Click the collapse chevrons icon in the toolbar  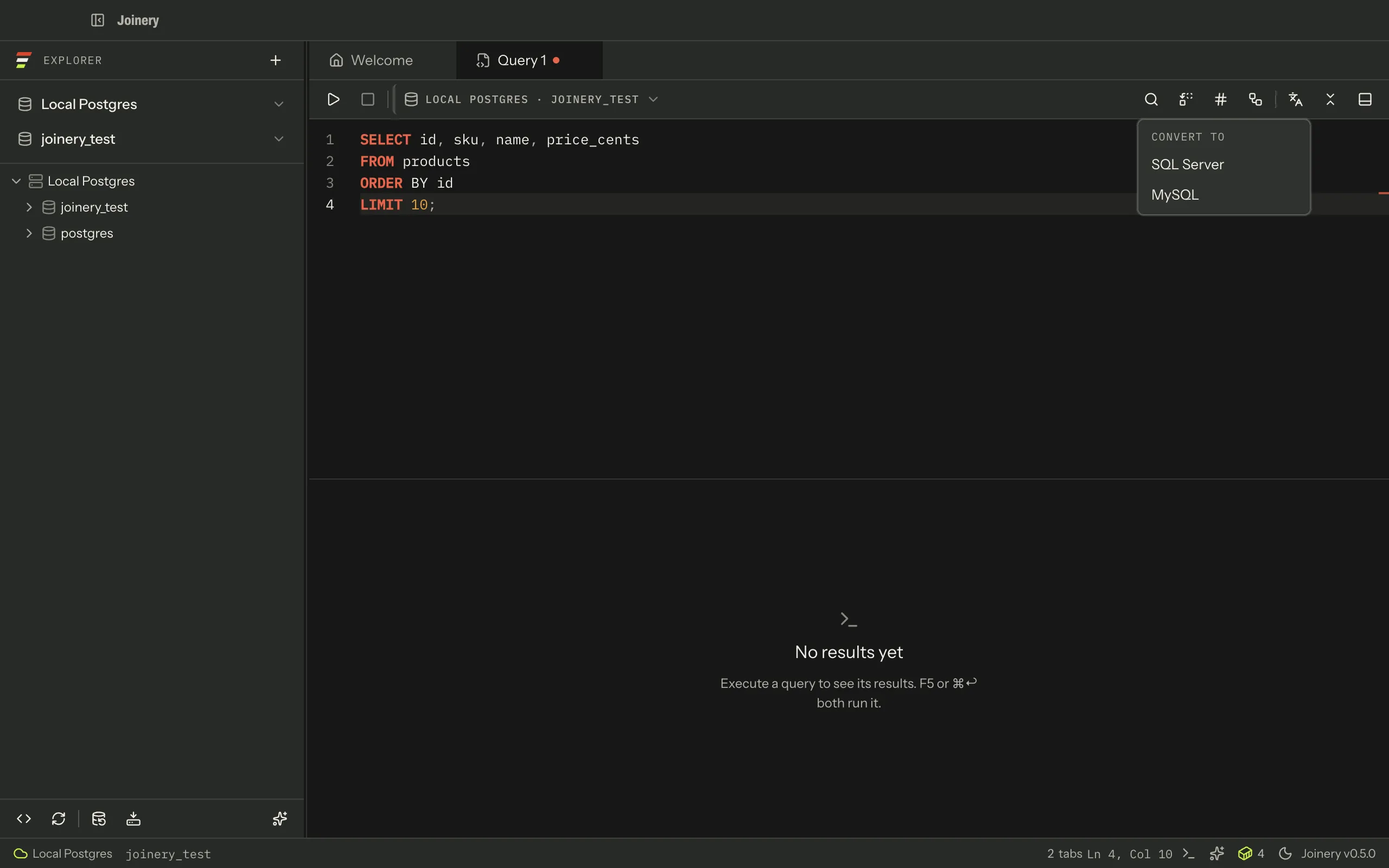click(1330, 99)
